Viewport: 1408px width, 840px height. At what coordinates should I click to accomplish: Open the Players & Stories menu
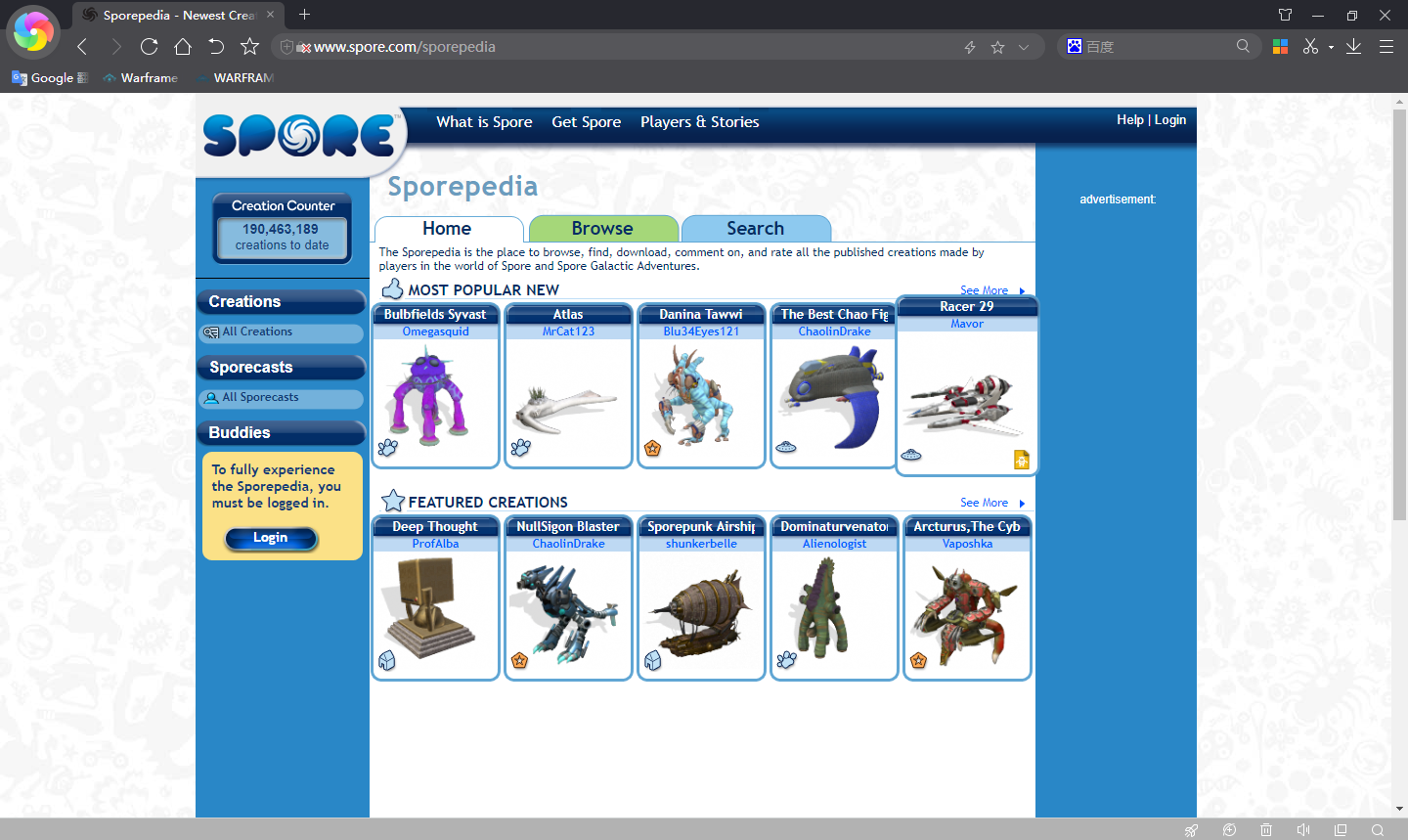click(700, 122)
